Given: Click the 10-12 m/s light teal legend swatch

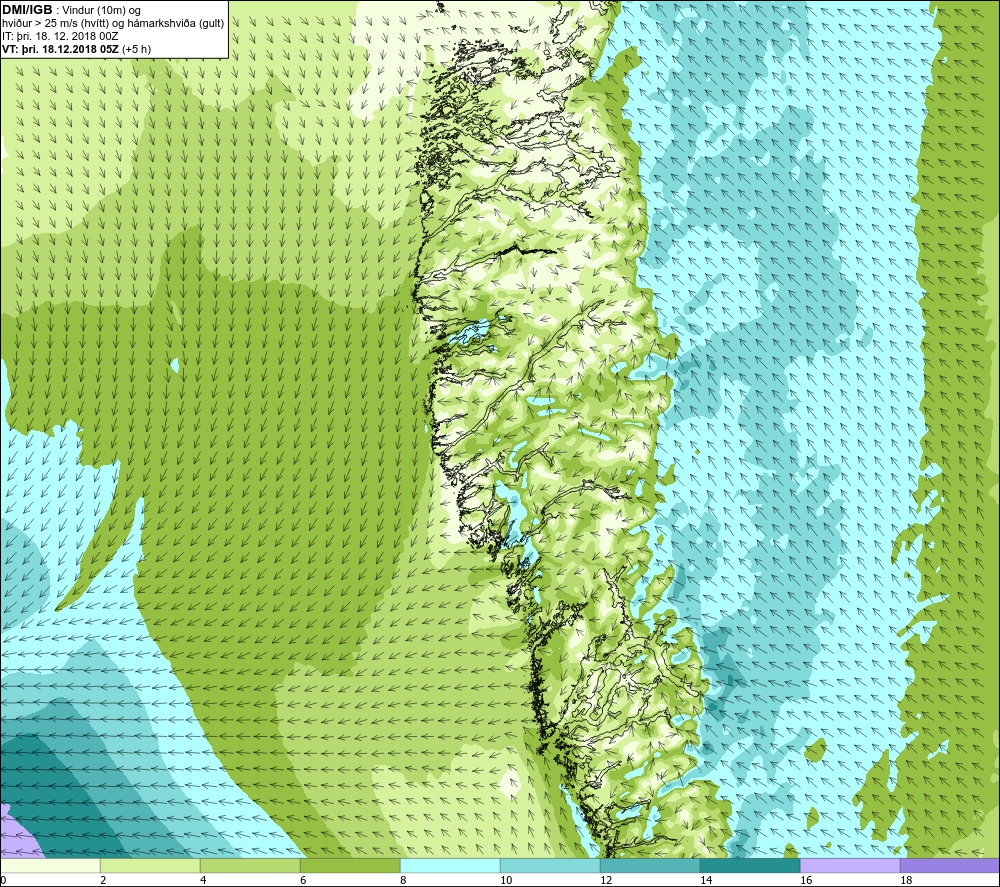Looking at the screenshot, I should (x=550, y=865).
